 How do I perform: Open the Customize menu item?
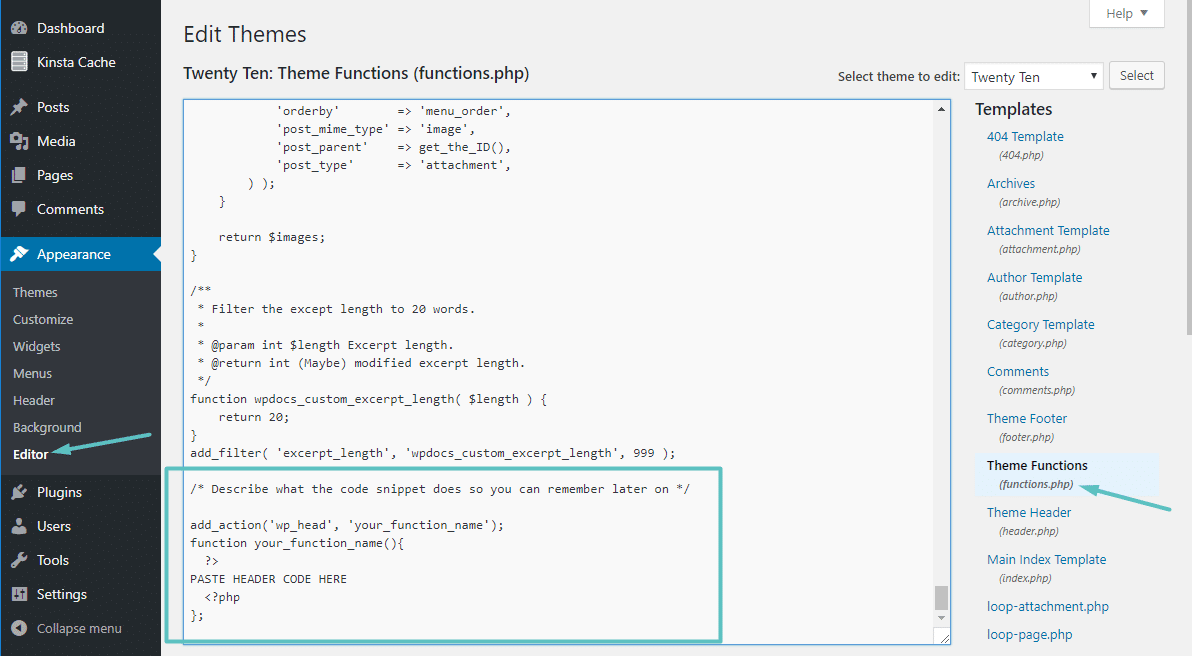[x=42, y=319]
